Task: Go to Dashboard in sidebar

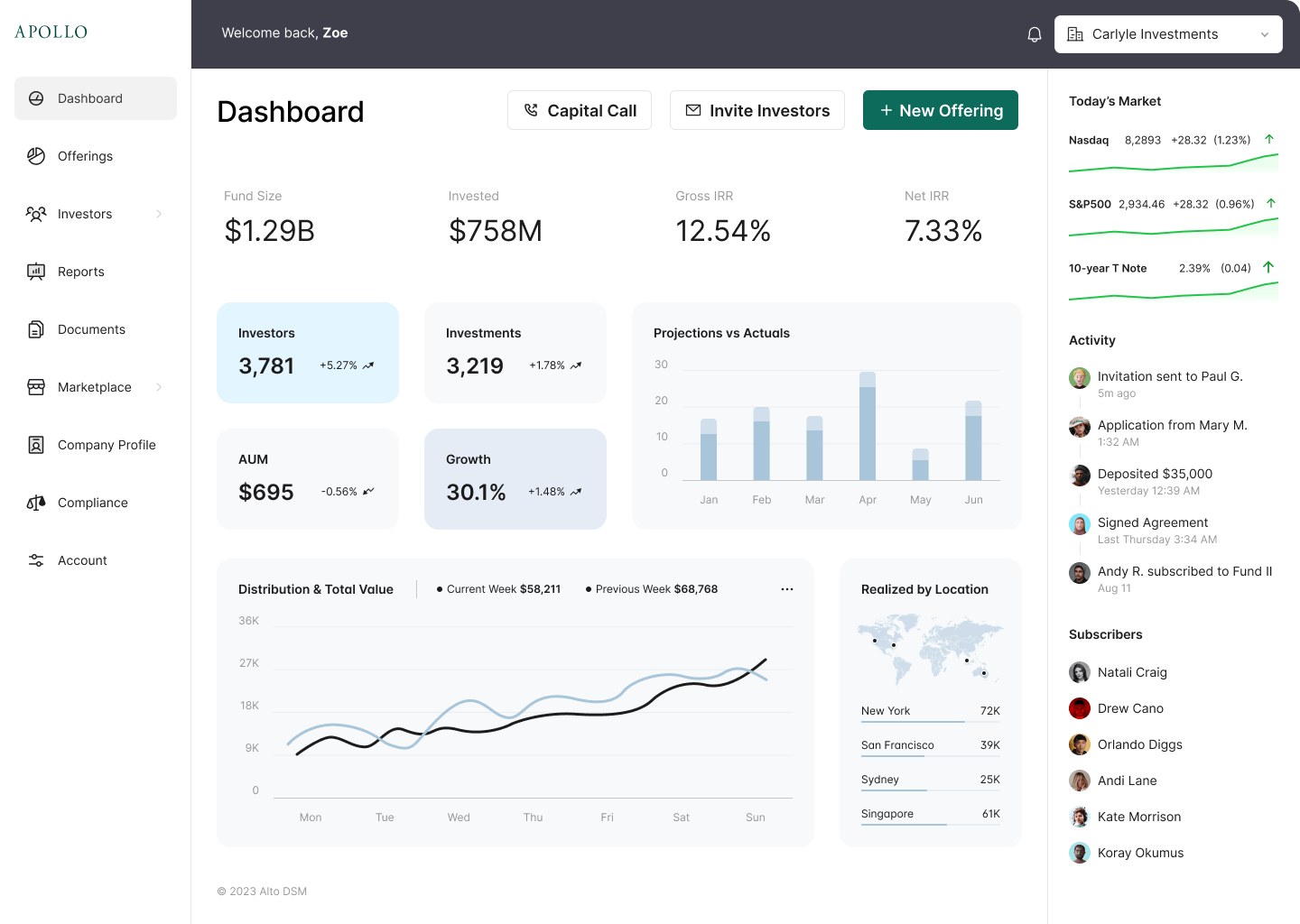Action: click(96, 98)
